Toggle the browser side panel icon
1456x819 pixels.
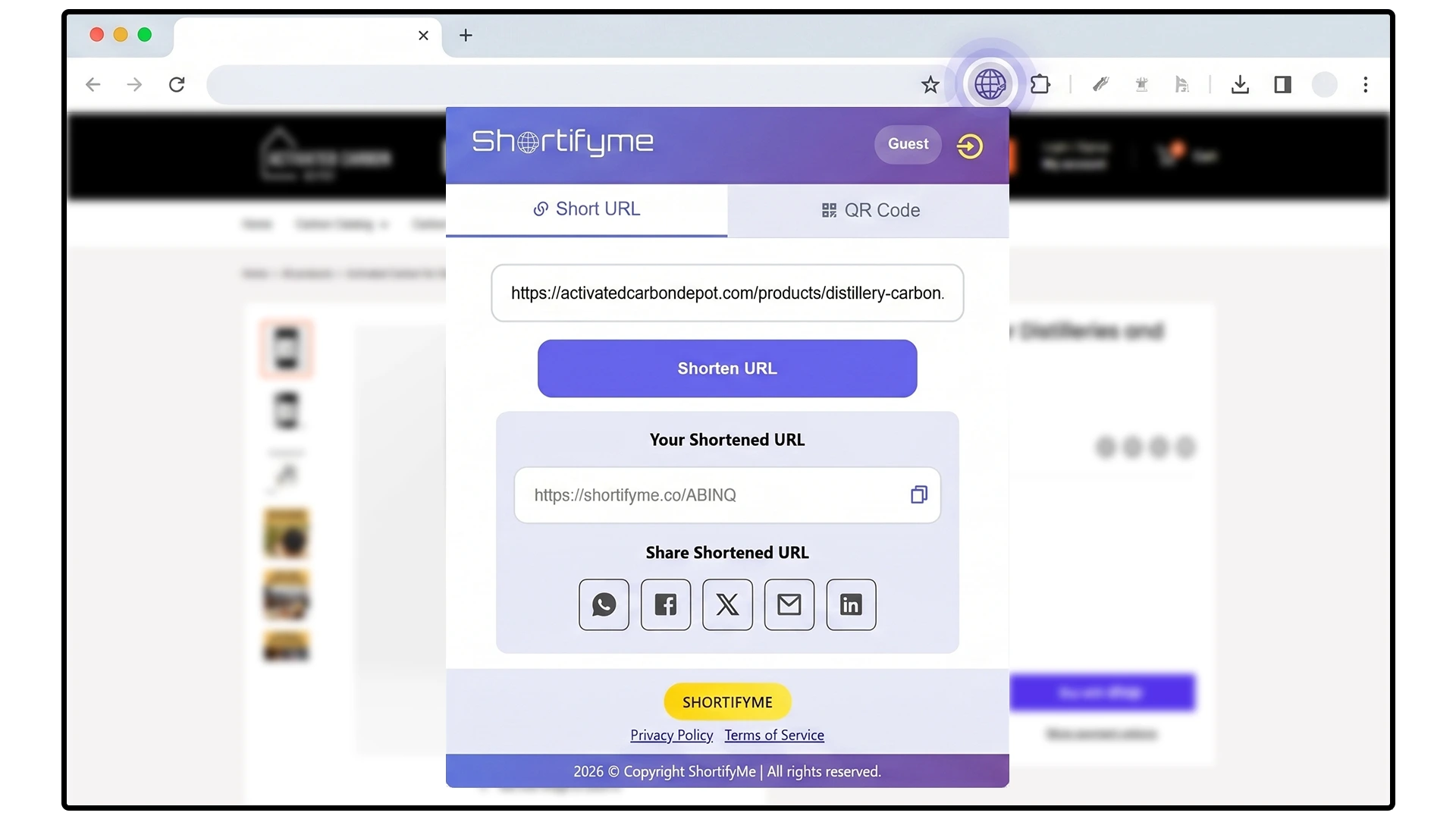[x=1282, y=84]
